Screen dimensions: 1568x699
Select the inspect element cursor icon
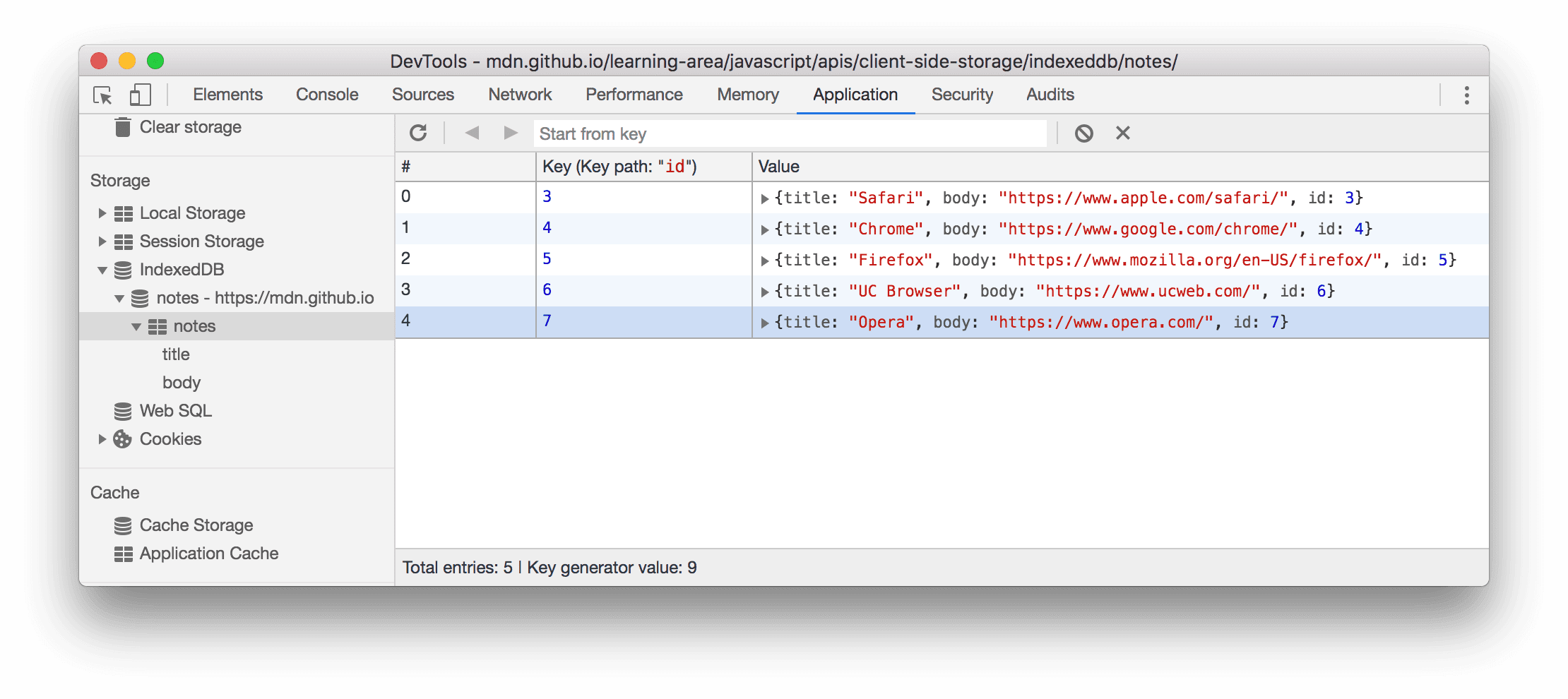[x=103, y=94]
